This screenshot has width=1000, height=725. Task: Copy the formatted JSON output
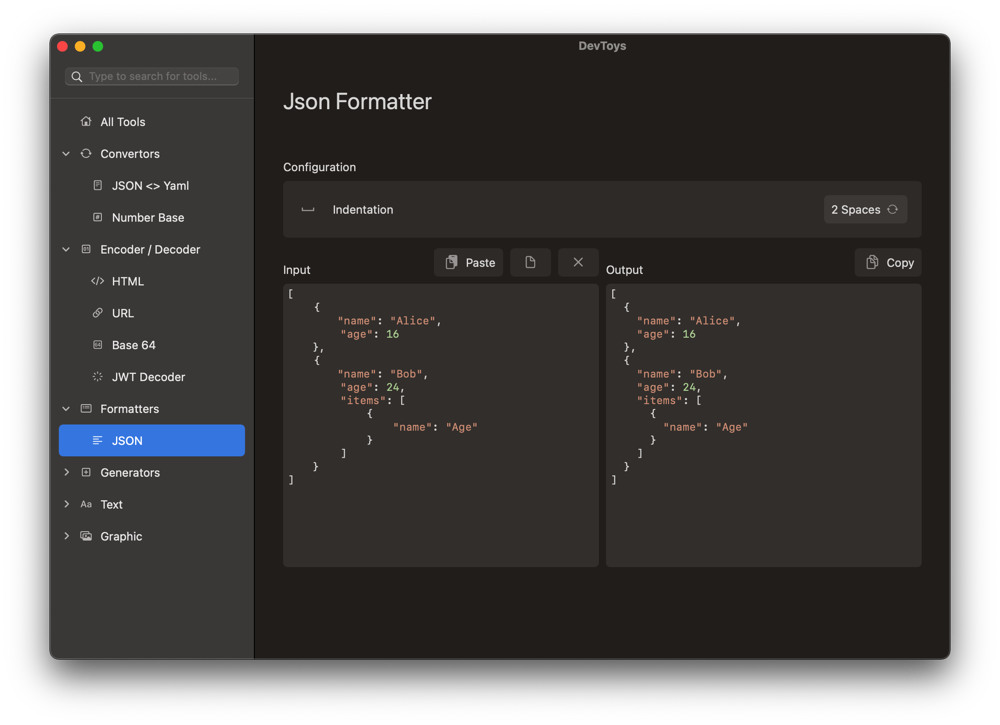point(888,262)
